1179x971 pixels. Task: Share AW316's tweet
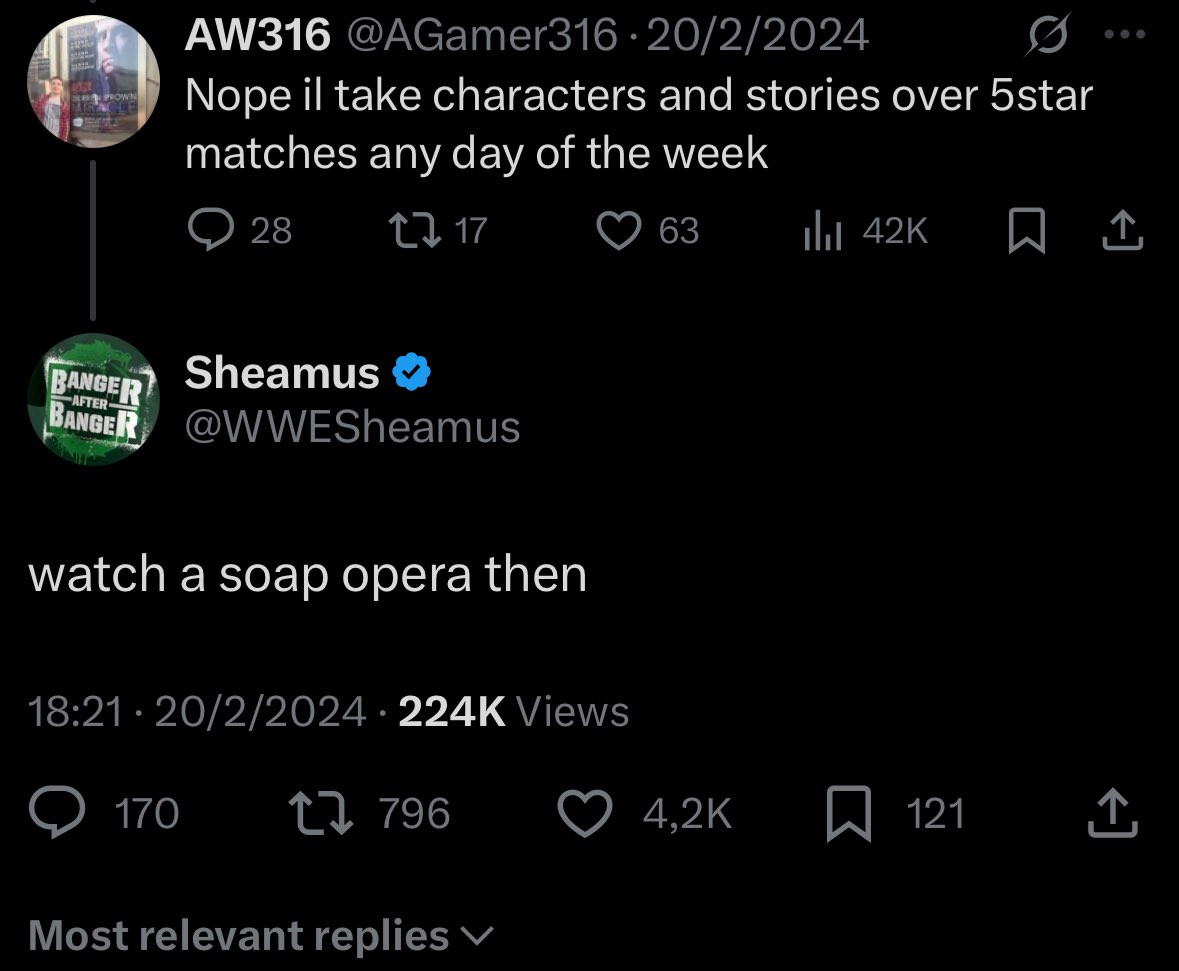[x=1121, y=231]
